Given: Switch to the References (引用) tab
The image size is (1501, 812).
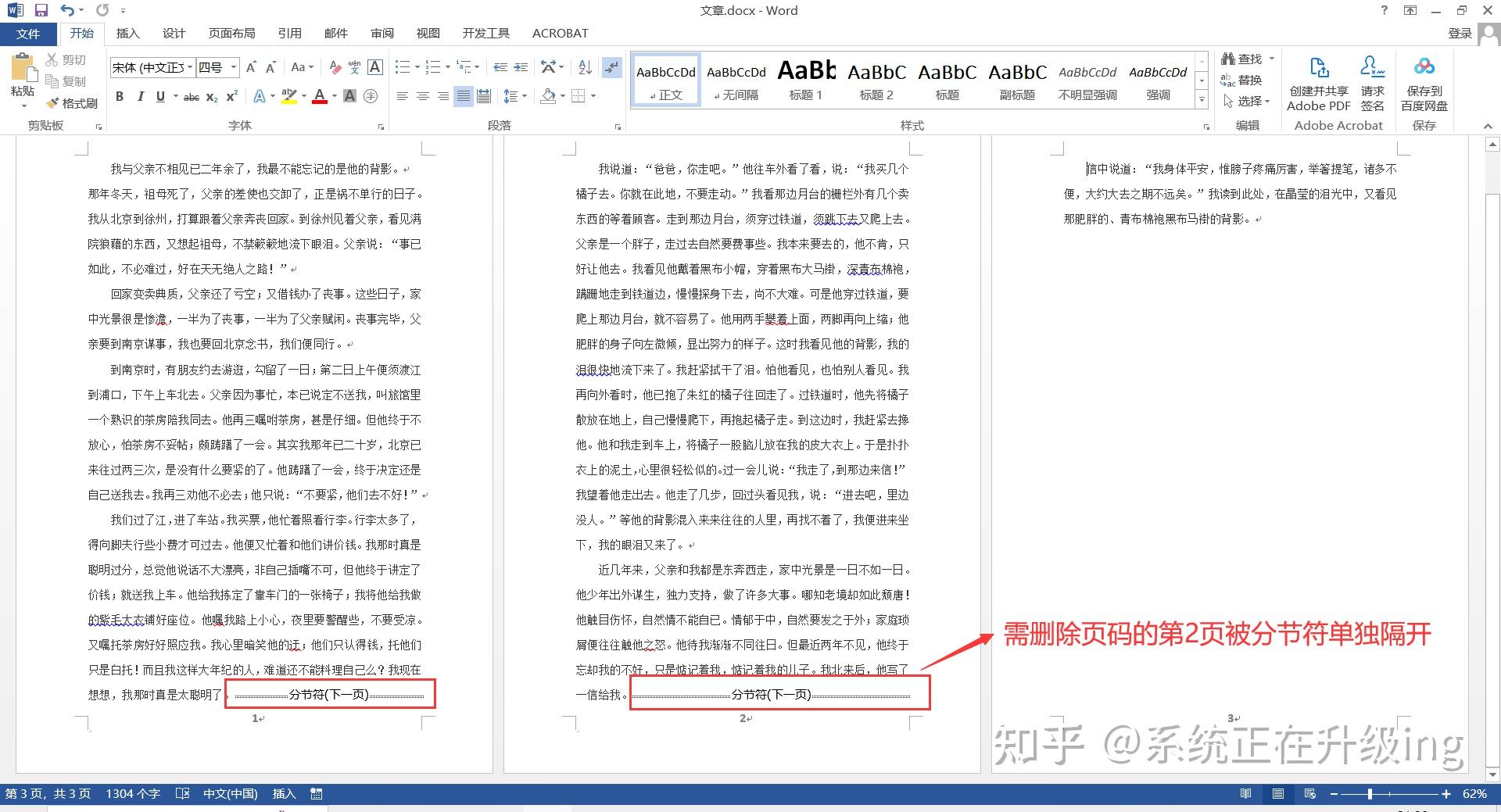Looking at the screenshot, I should [289, 34].
